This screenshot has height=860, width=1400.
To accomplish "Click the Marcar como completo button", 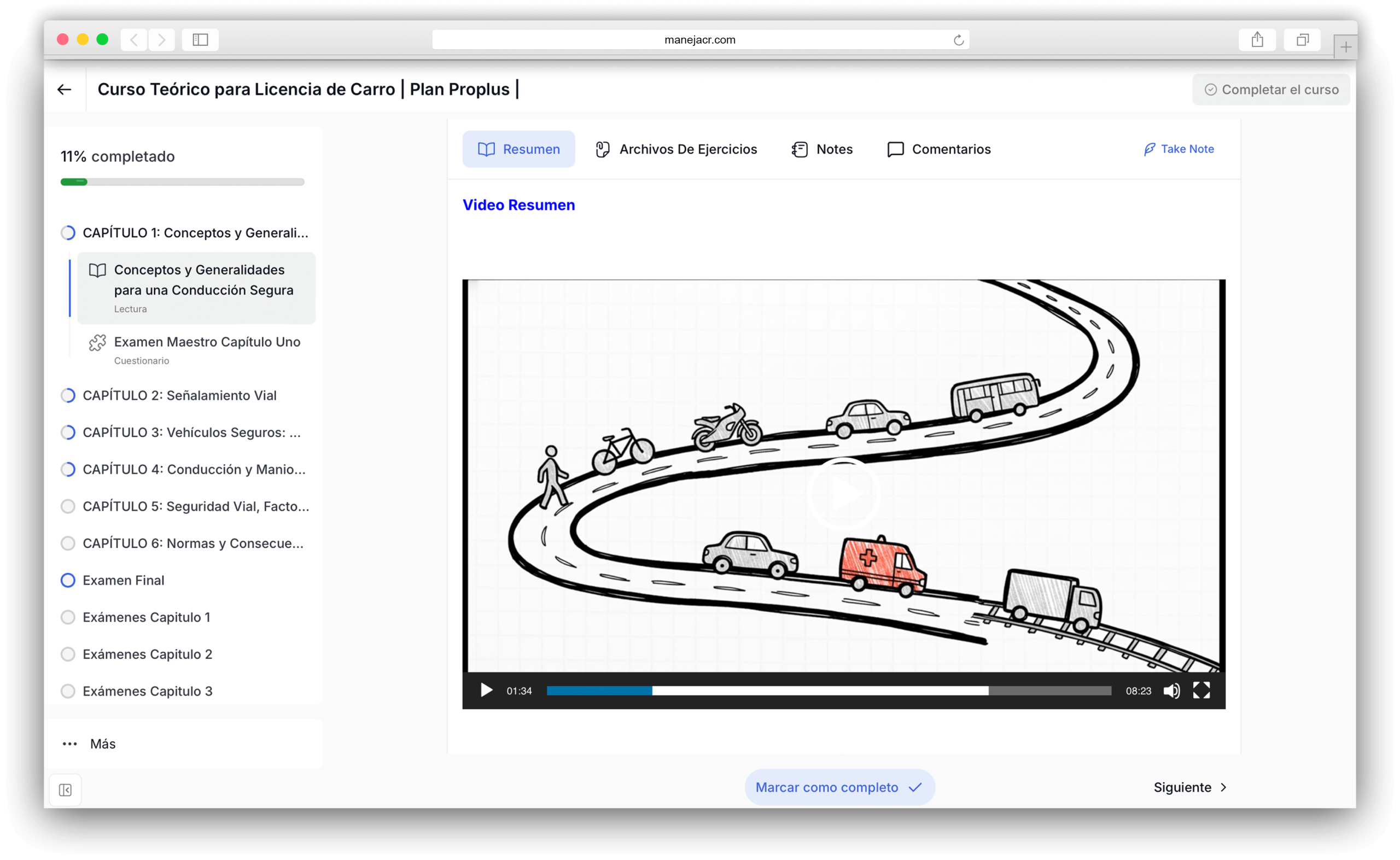I will [x=839, y=787].
